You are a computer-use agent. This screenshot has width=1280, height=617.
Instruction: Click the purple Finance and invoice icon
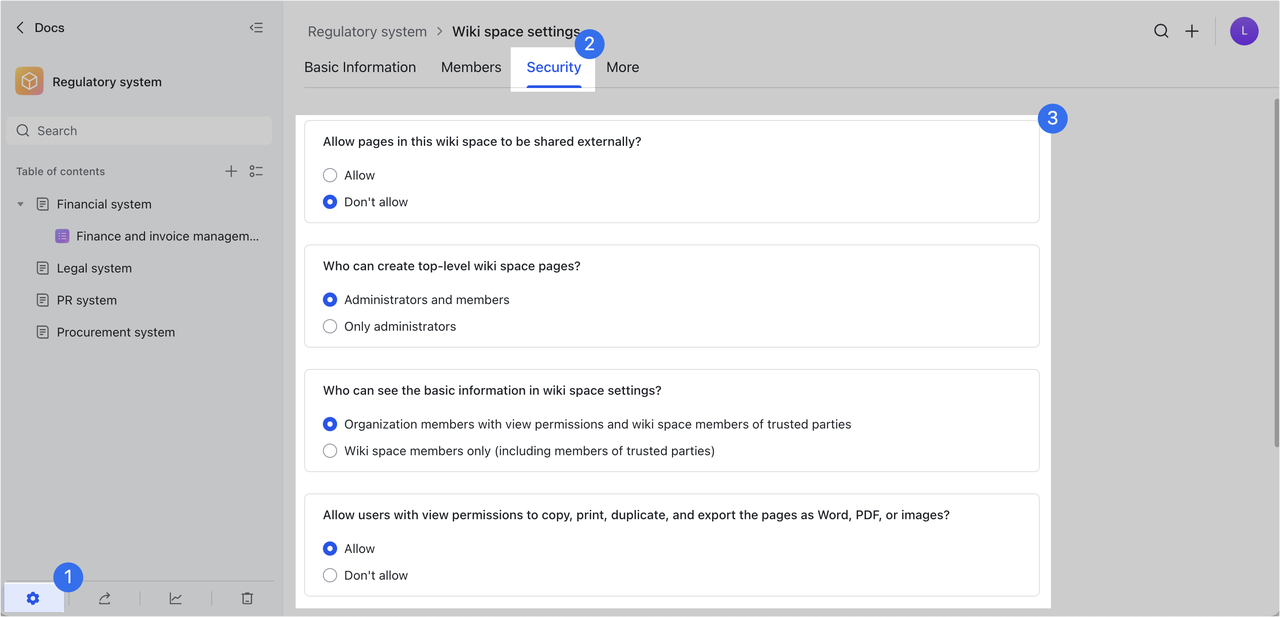(x=62, y=236)
